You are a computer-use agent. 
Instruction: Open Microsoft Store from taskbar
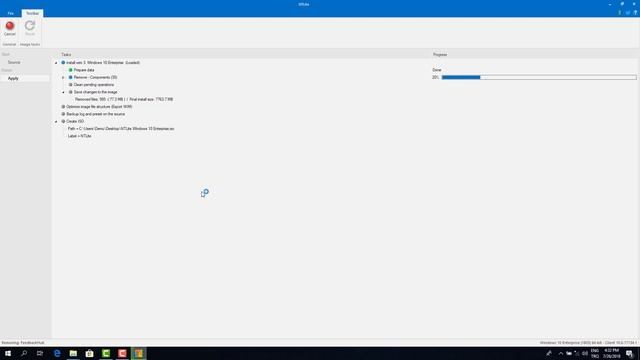pos(89,353)
